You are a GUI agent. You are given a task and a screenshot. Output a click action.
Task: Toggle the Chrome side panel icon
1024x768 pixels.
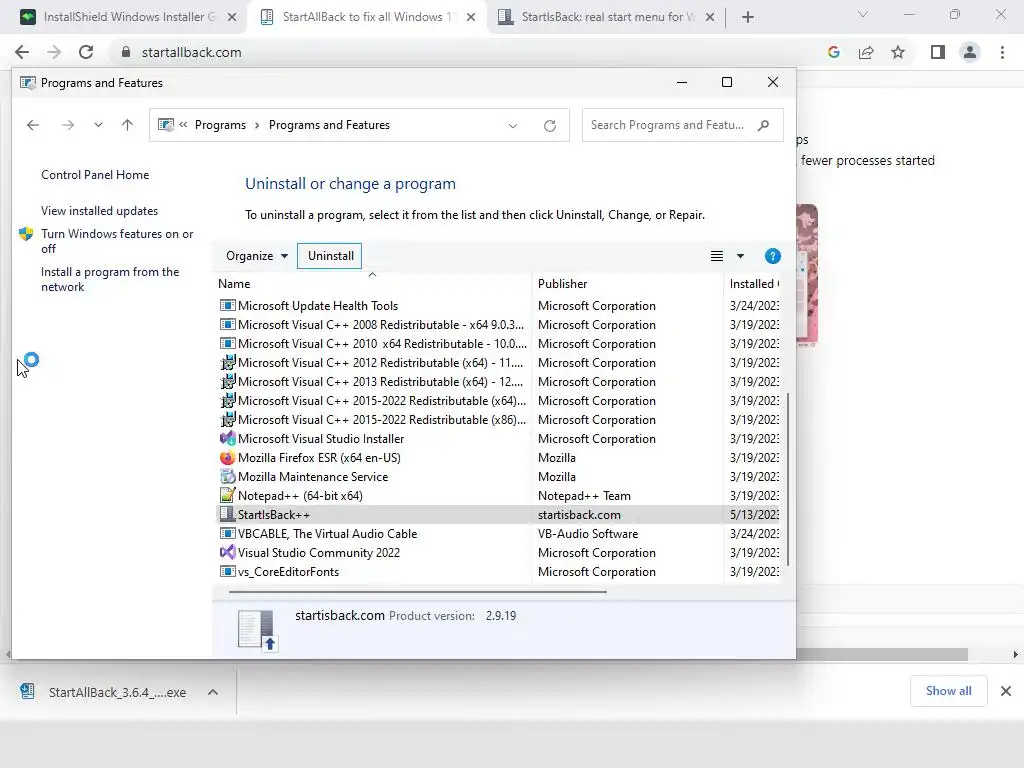[938, 52]
